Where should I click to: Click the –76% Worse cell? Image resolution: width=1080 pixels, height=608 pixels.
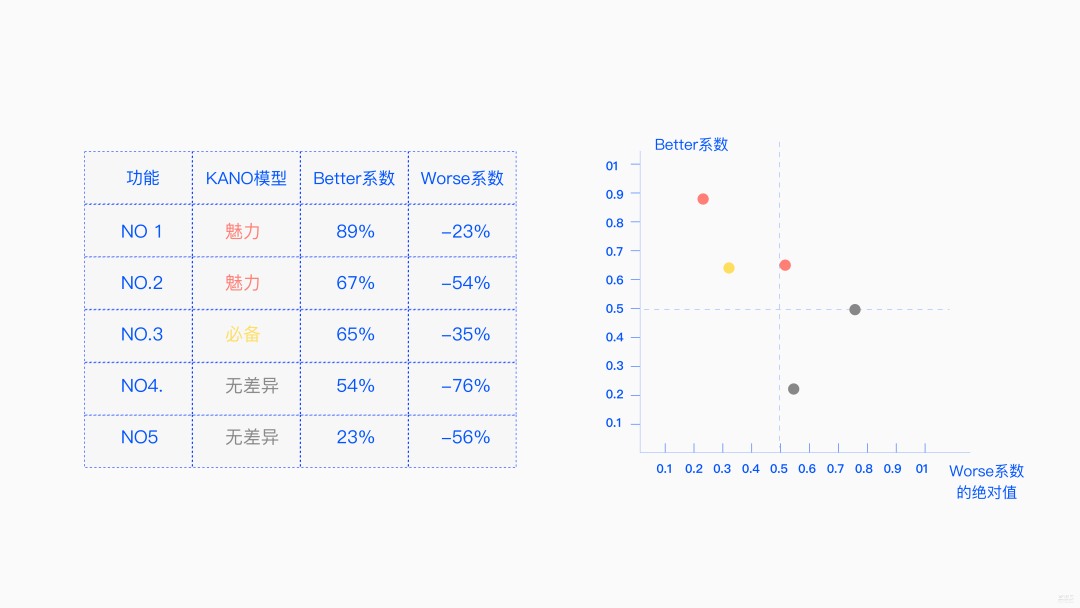pyautogui.click(x=466, y=386)
